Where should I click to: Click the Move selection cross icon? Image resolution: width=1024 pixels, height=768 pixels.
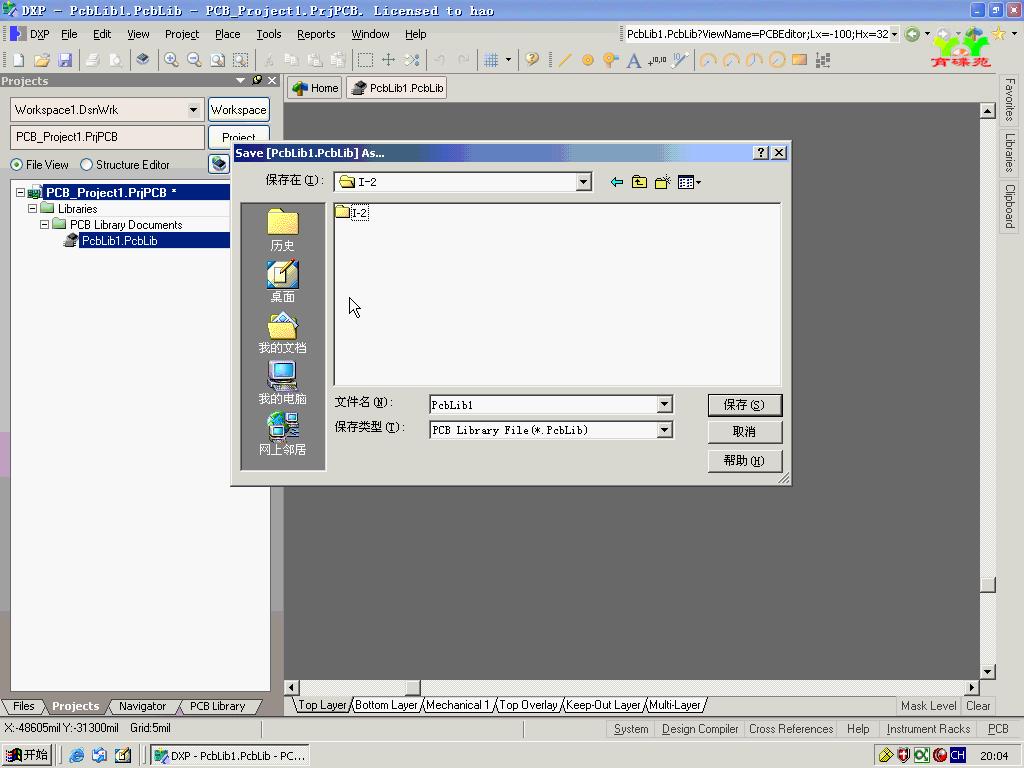pyautogui.click(x=389, y=60)
